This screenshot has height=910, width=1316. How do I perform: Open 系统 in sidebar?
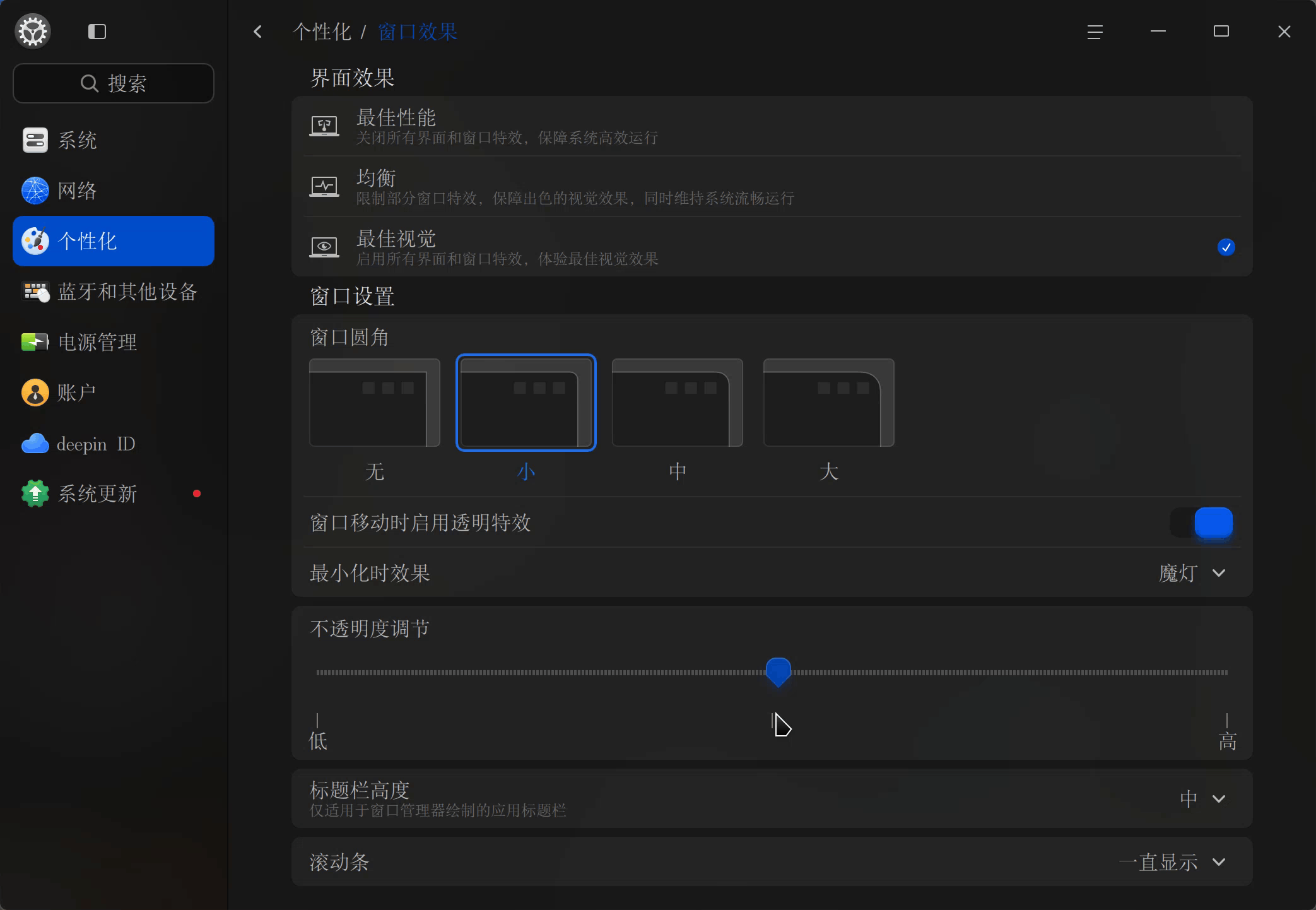click(114, 140)
